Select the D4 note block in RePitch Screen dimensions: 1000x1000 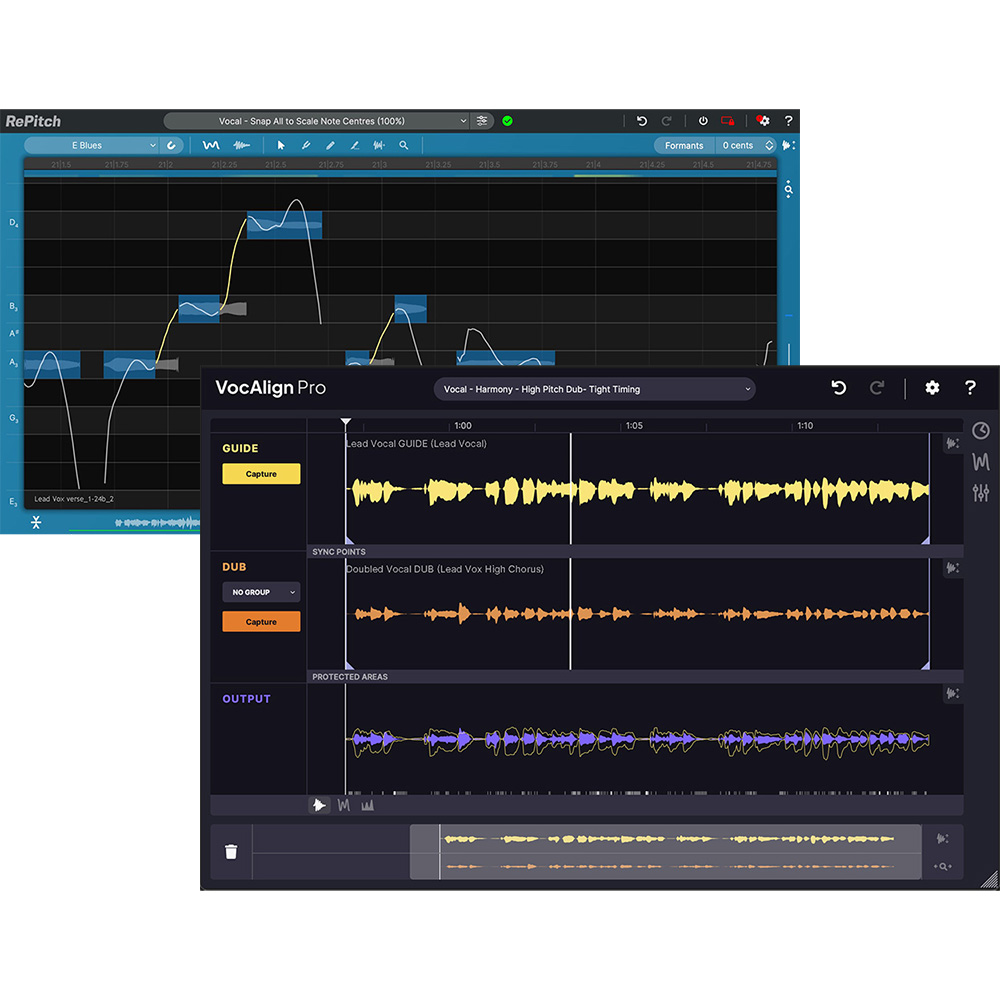284,224
